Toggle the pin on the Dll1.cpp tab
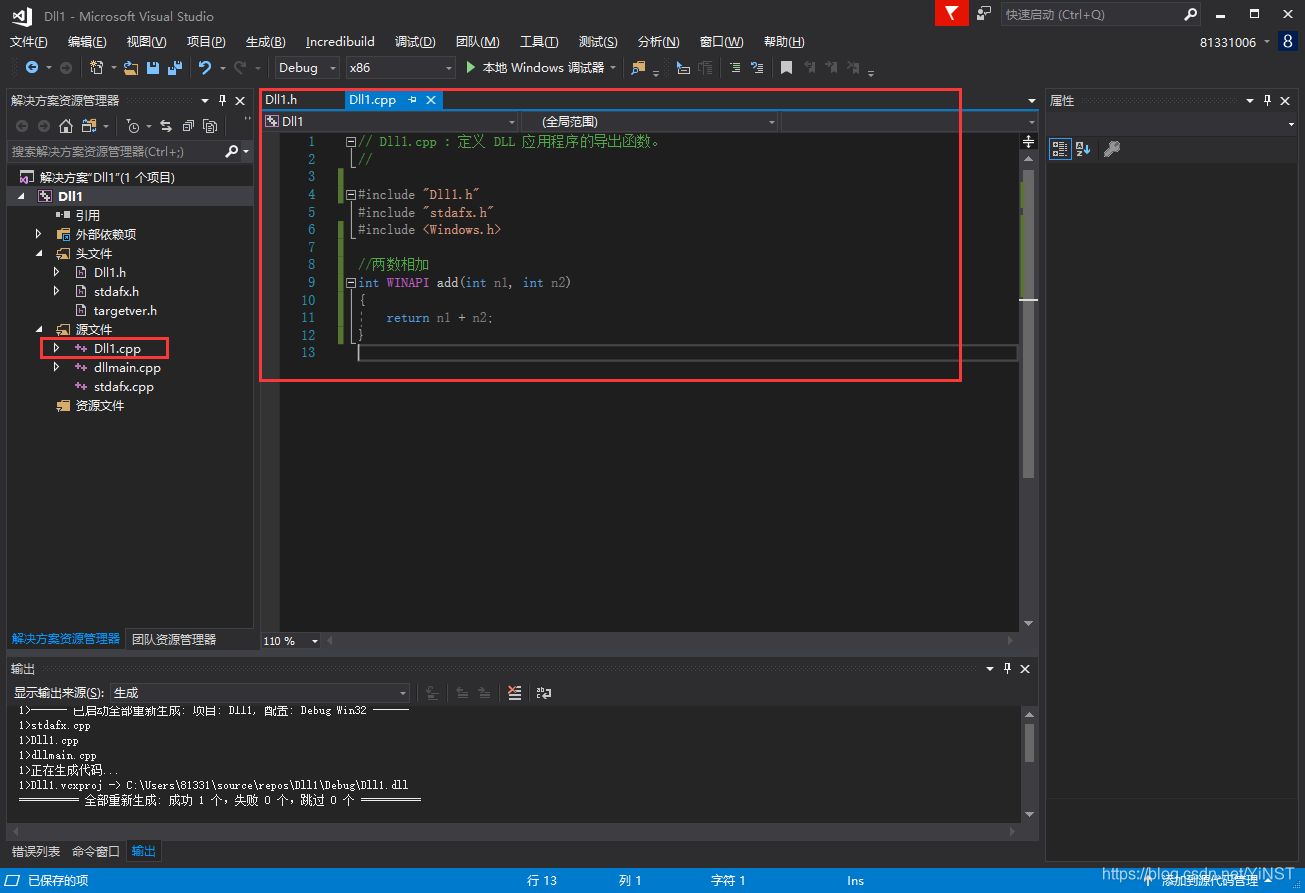 pyautogui.click(x=412, y=100)
